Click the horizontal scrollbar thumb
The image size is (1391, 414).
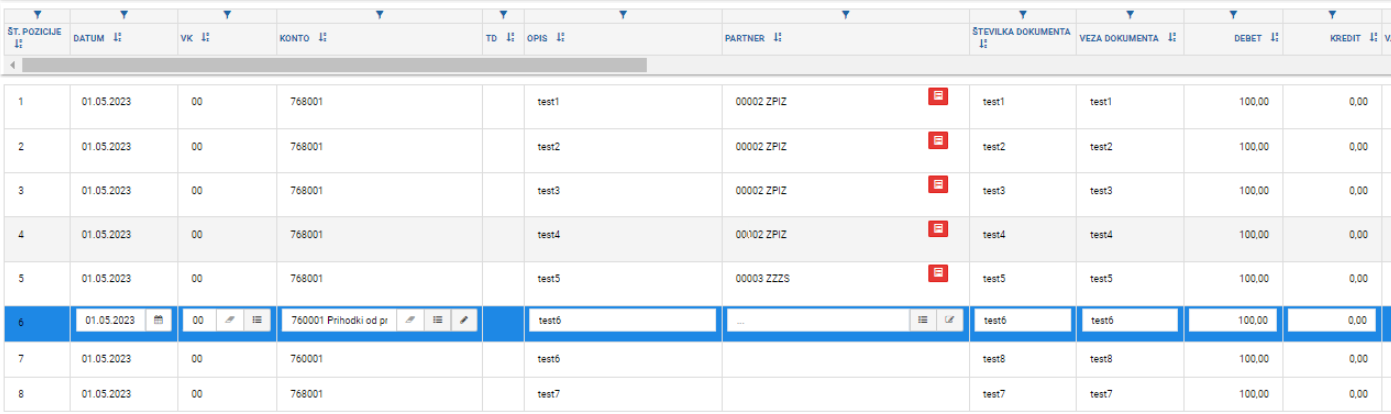click(334, 65)
